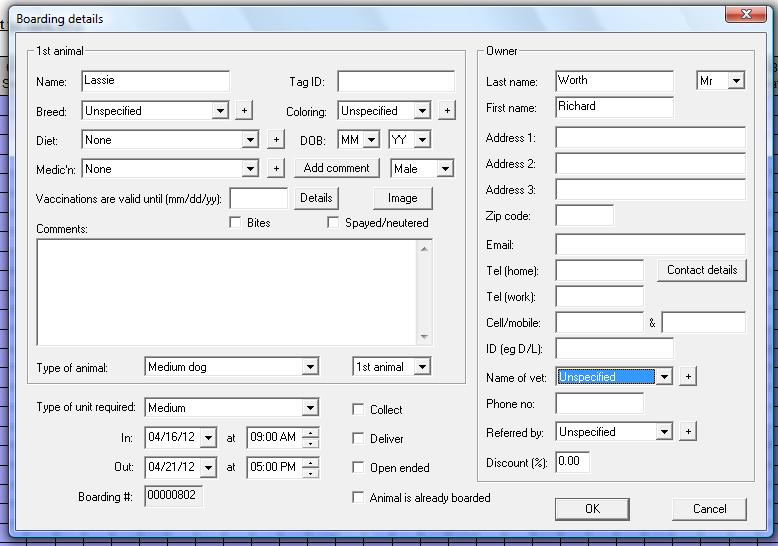Add new coloring with plus button
The width and height of the screenshot is (778, 546).
click(447, 111)
